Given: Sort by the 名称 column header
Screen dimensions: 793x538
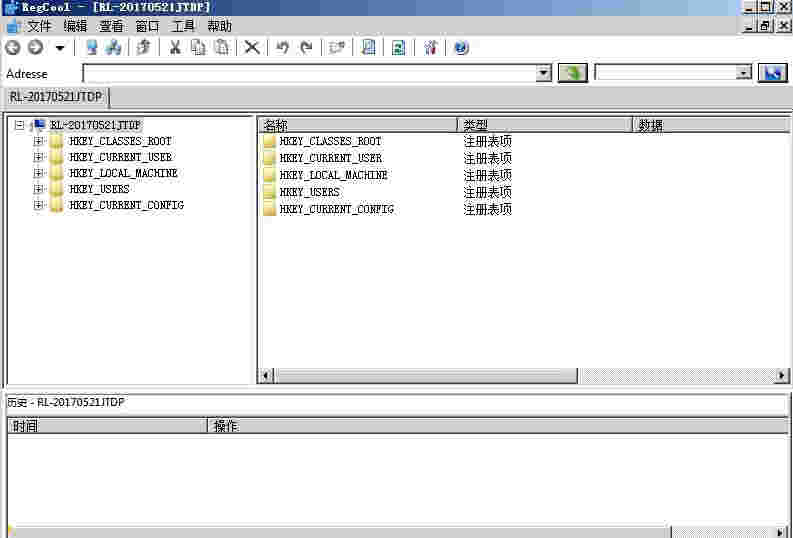Looking at the screenshot, I should [x=358, y=125].
